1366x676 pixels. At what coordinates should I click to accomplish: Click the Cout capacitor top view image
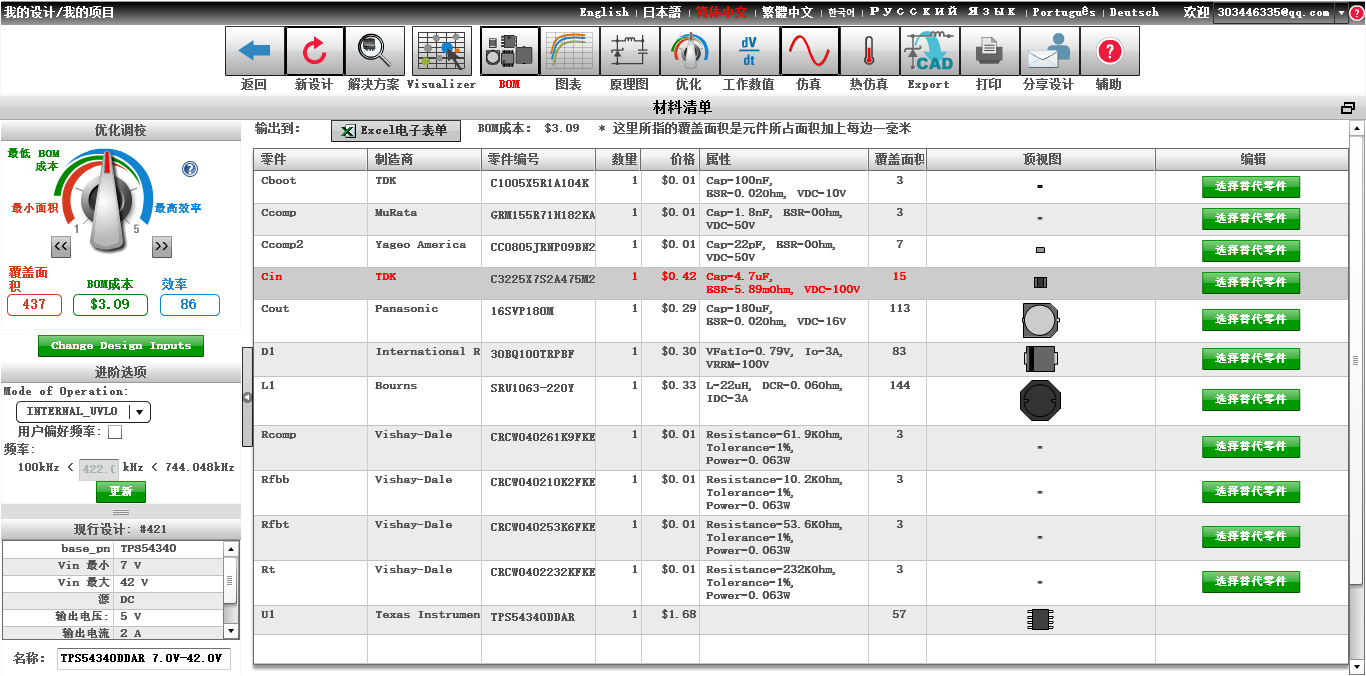1040,321
